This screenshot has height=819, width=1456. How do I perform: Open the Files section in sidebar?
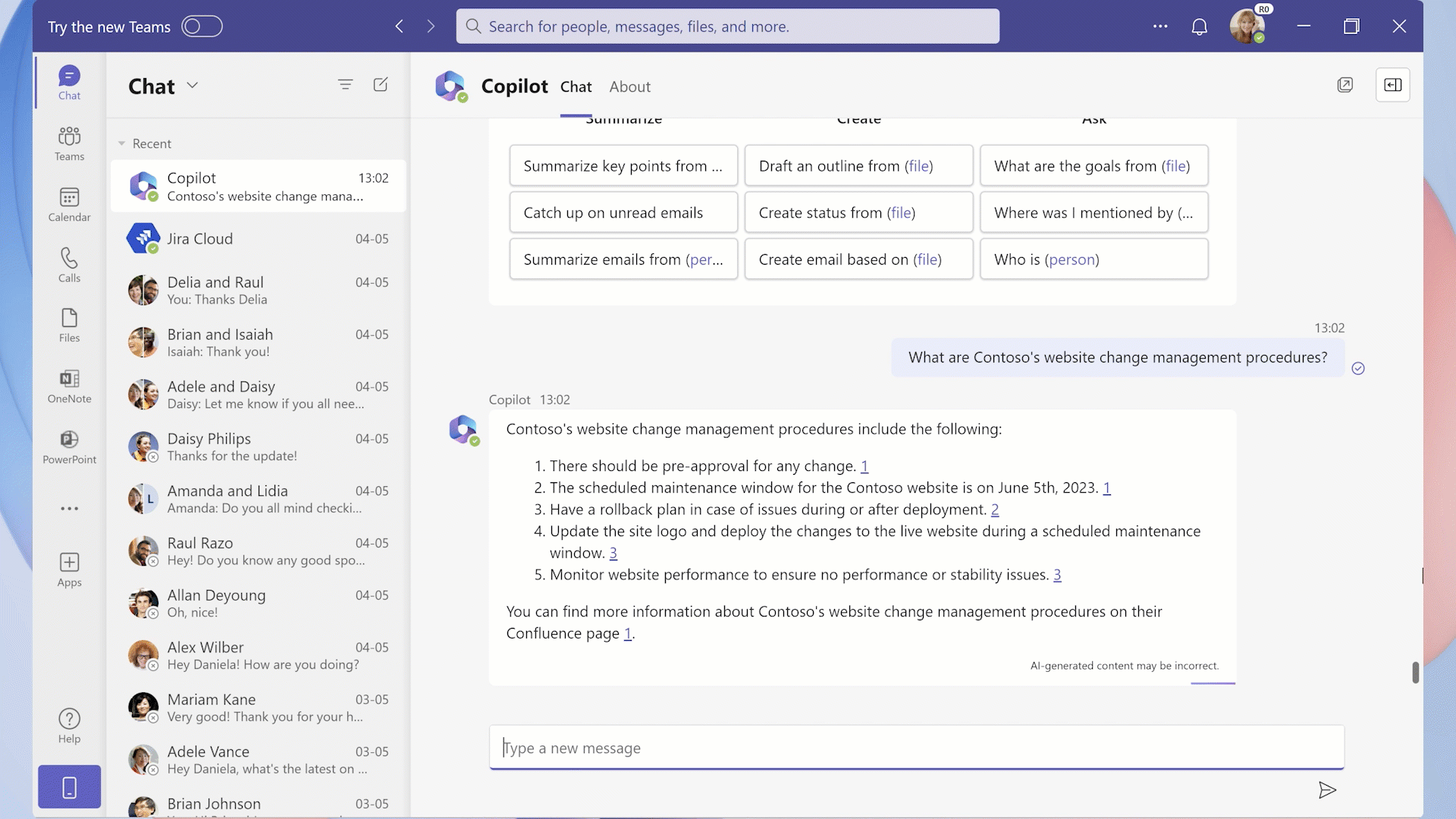tap(68, 325)
